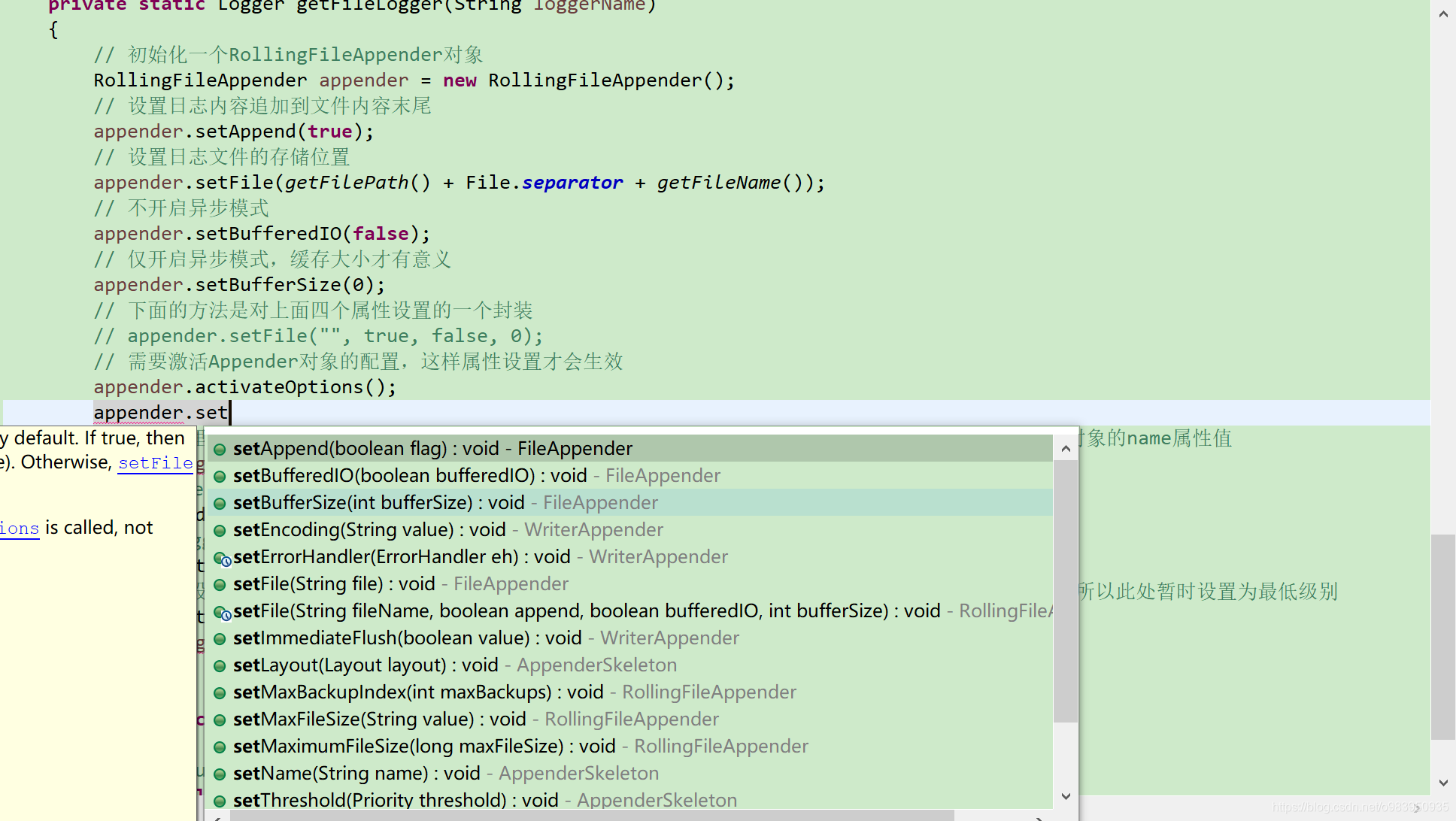Choose setBufferedIO(boolean bufferedIO) proposal
This screenshot has width=1456, height=821.
(x=630, y=475)
